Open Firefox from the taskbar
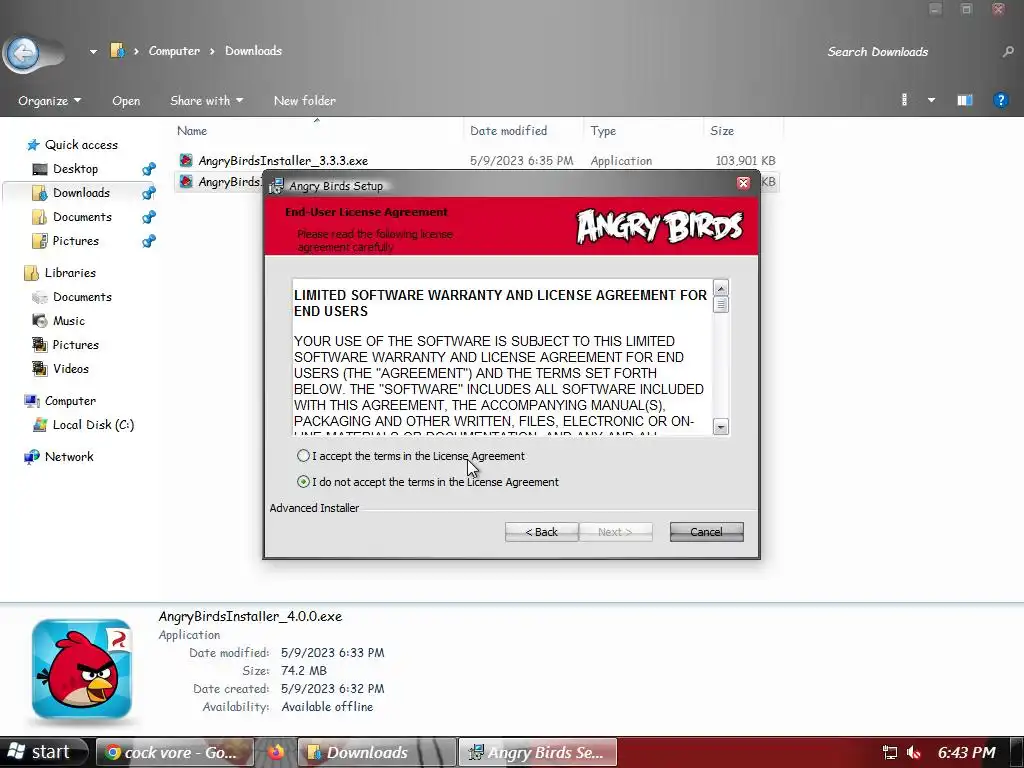 (x=276, y=752)
